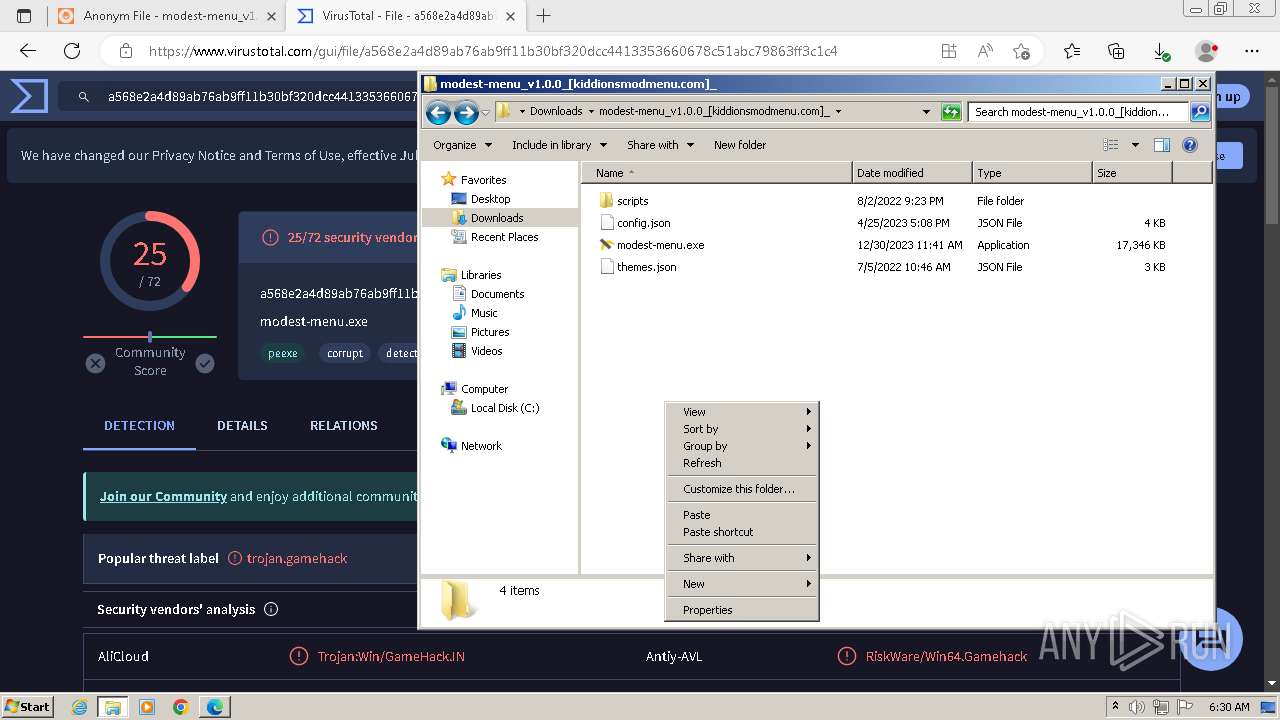Image resolution: width=1280 pixels, height=720 pixels.
Task: Open Internet Explorer from the taskbar
Action: click(x=81, y=707)
